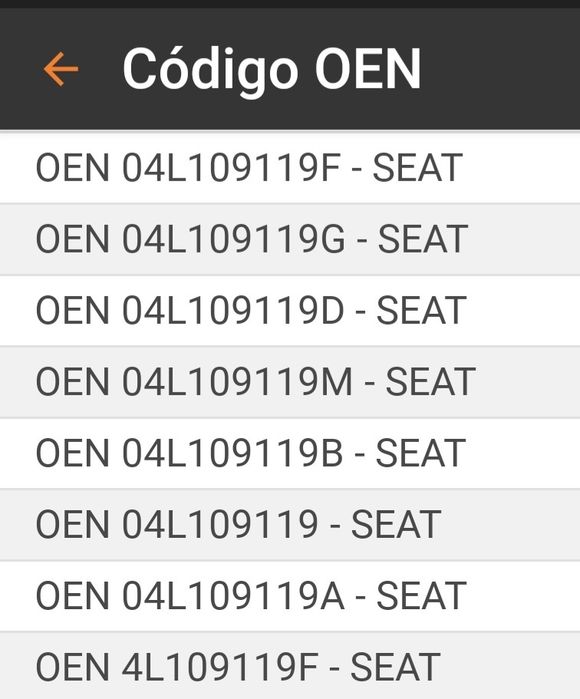
Task: Pick the OEN 04L109119M row
Action: click(290, 382)
